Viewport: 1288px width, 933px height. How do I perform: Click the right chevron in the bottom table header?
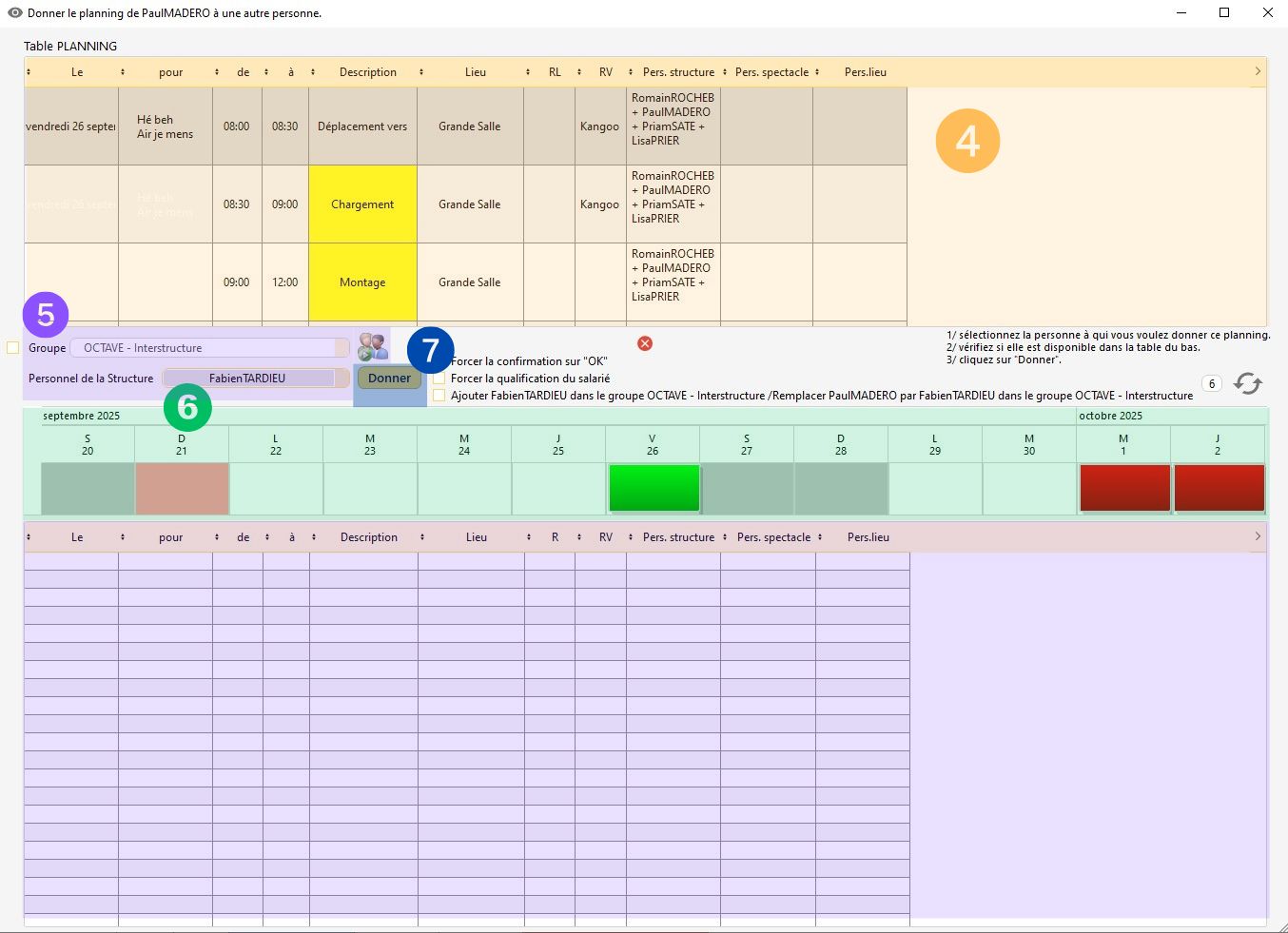coord(1258,536)
